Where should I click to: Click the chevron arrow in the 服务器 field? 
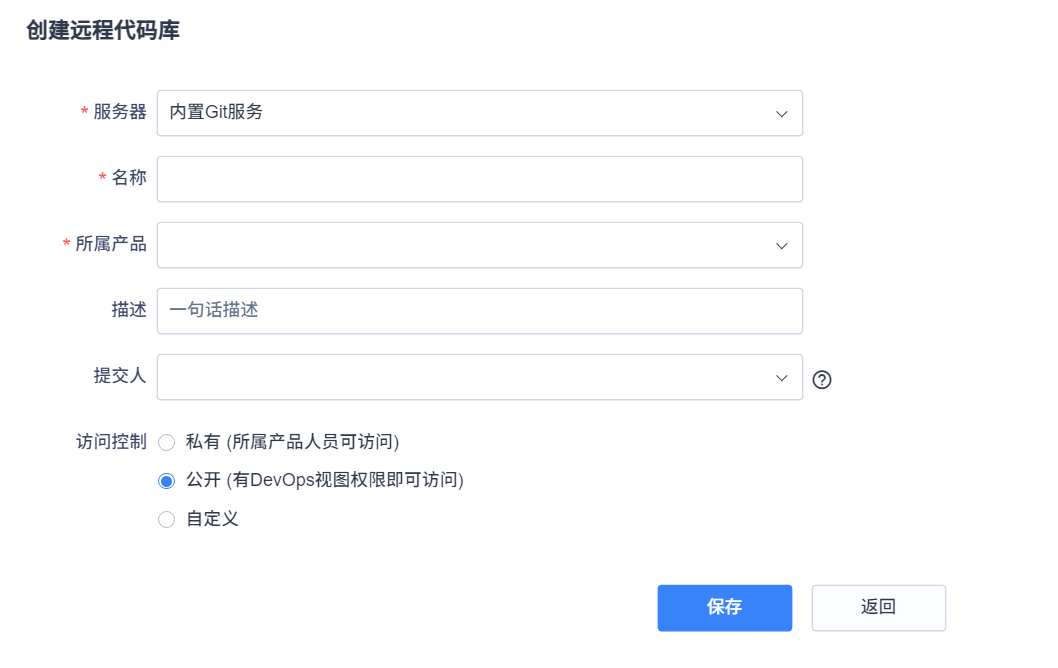[782, 114]
